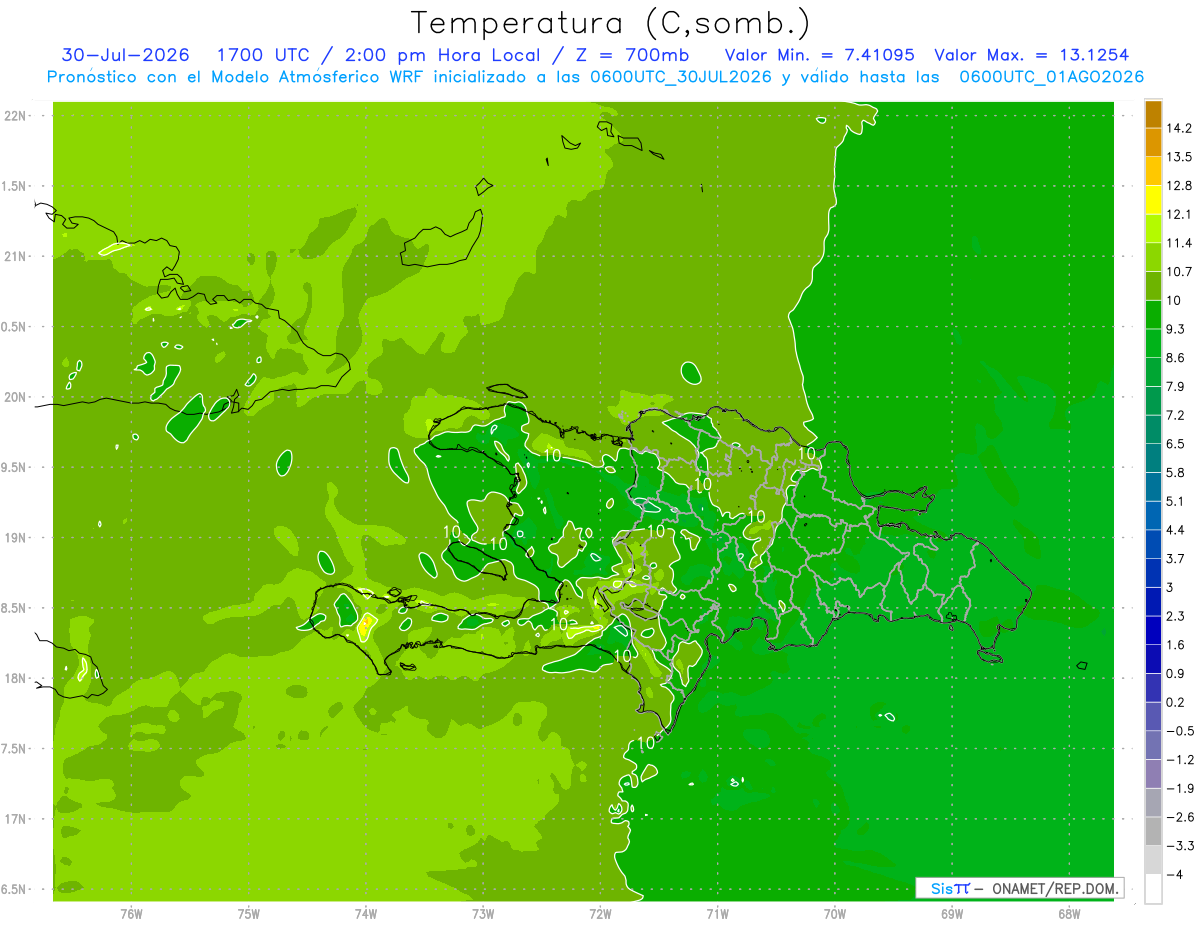1200x927 pixels.
Task: Click the "76W" longitude axis label
Action: 131,913
